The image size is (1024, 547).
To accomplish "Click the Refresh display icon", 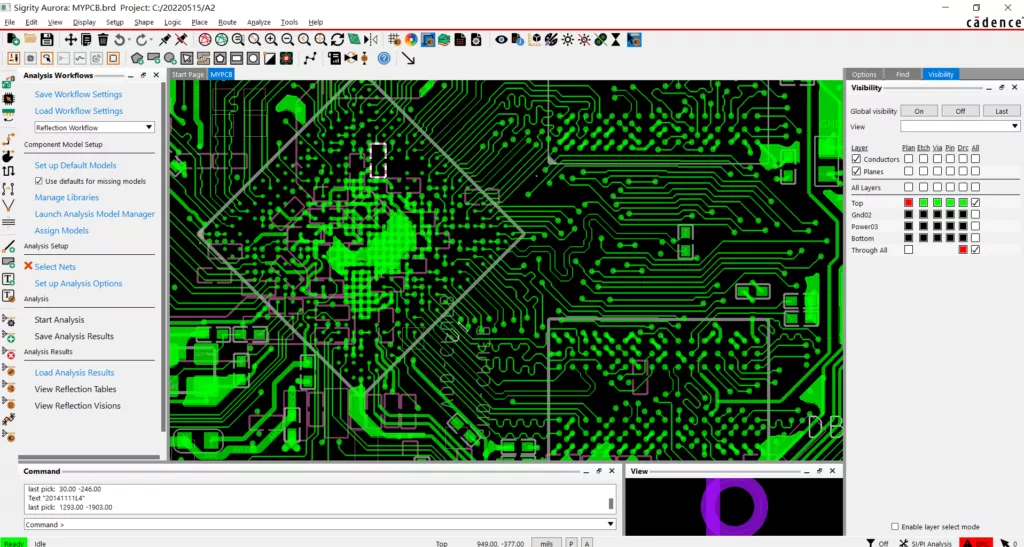I will [x=337, y=40].
